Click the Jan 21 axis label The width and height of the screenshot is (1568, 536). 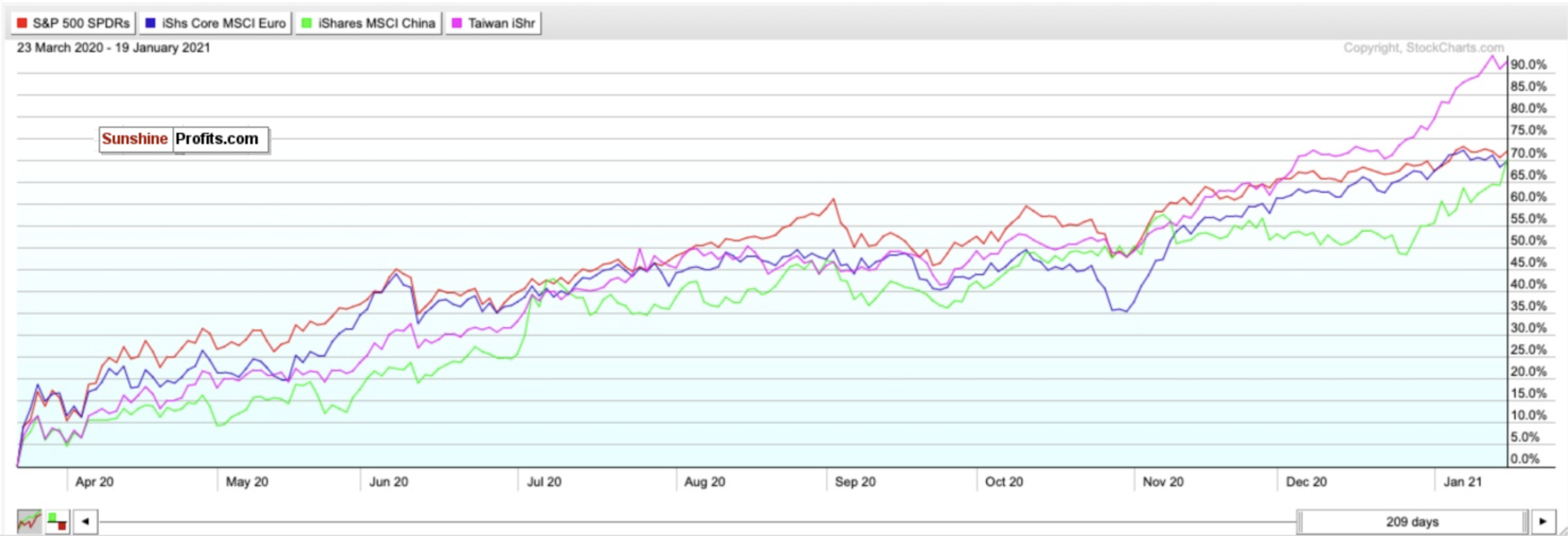pyautogui.click(x=1463, y=482)
